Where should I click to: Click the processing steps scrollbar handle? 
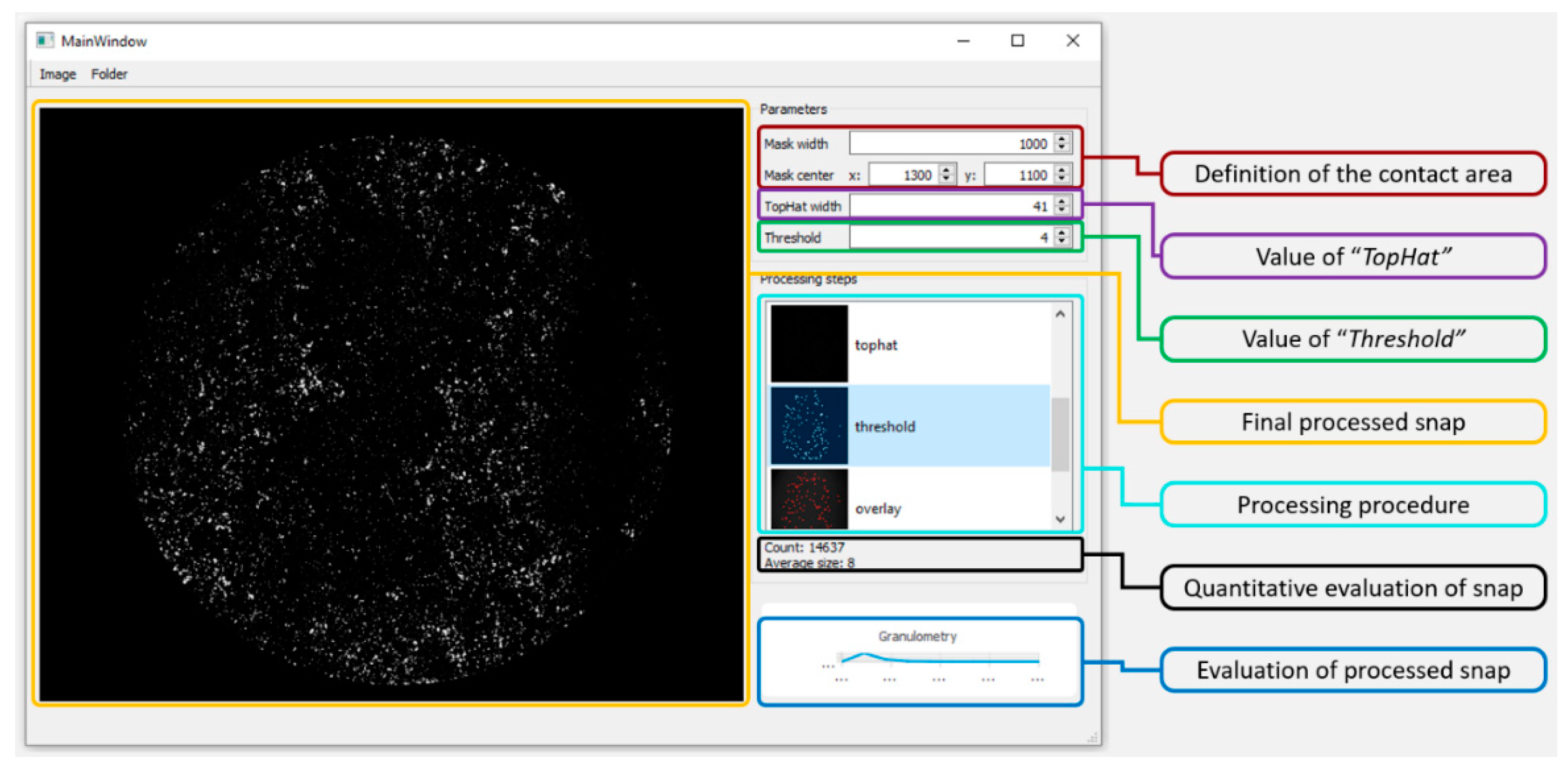(x=1060, y=434)
